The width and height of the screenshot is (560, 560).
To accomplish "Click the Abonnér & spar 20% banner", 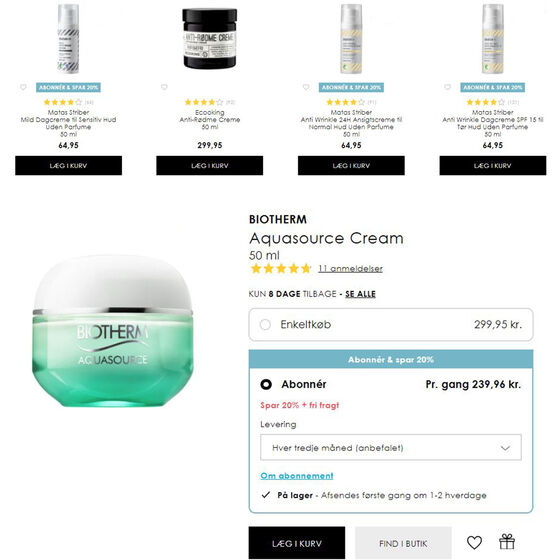I will pos(391,359).
